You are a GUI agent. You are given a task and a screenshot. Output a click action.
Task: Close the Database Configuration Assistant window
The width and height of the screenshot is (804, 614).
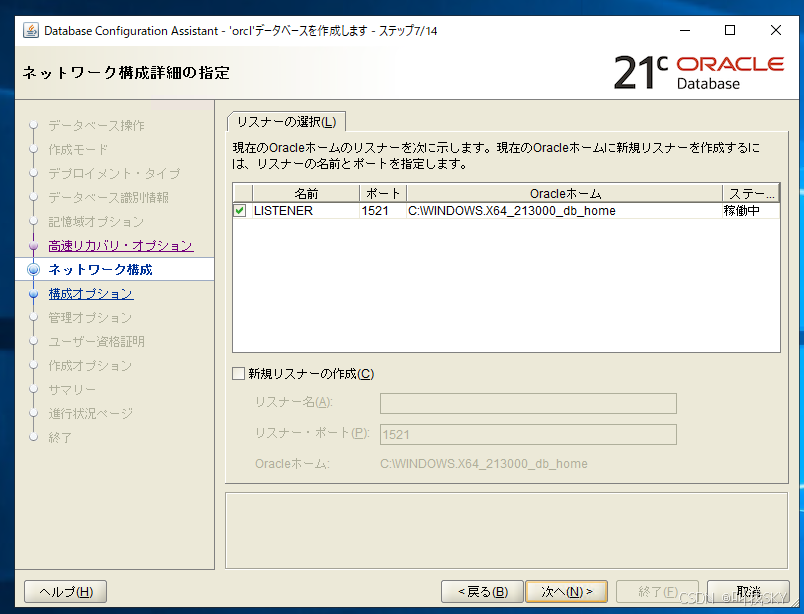click(x=776, y=31)
